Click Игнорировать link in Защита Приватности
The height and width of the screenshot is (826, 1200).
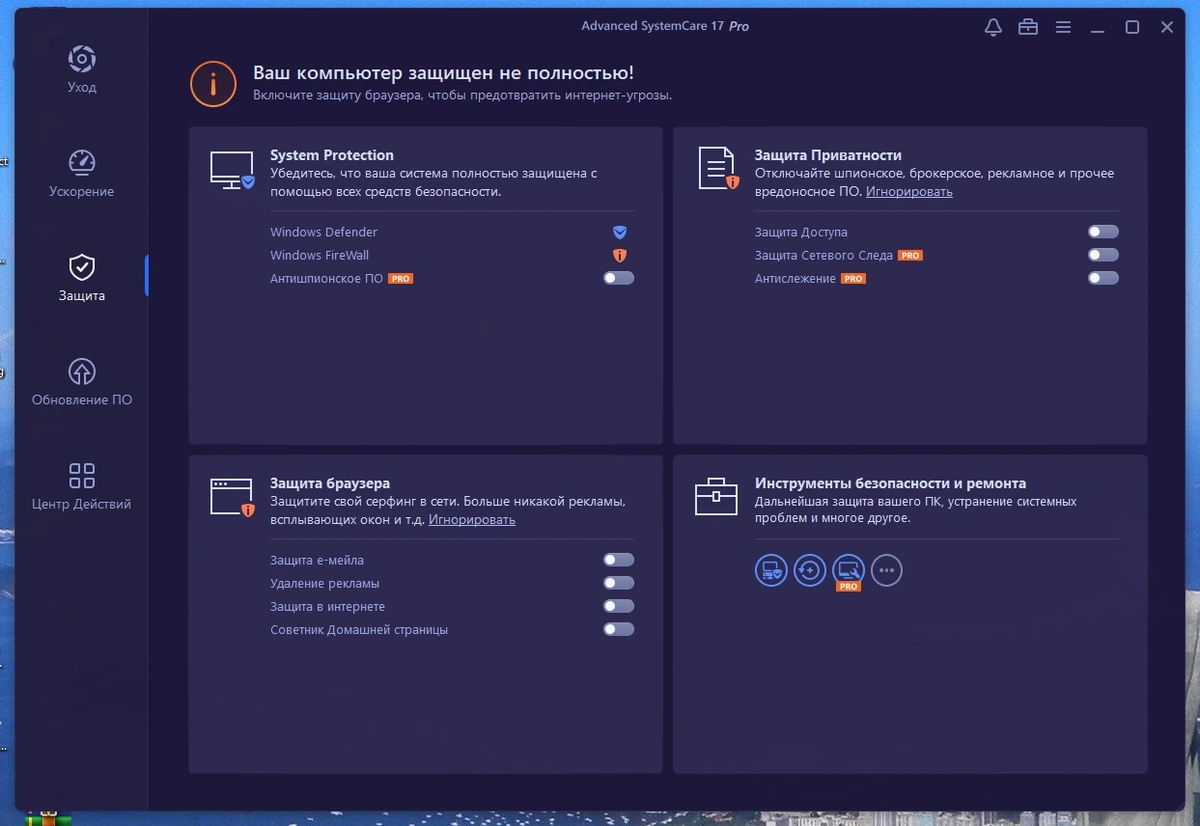(x=909, y=191)
